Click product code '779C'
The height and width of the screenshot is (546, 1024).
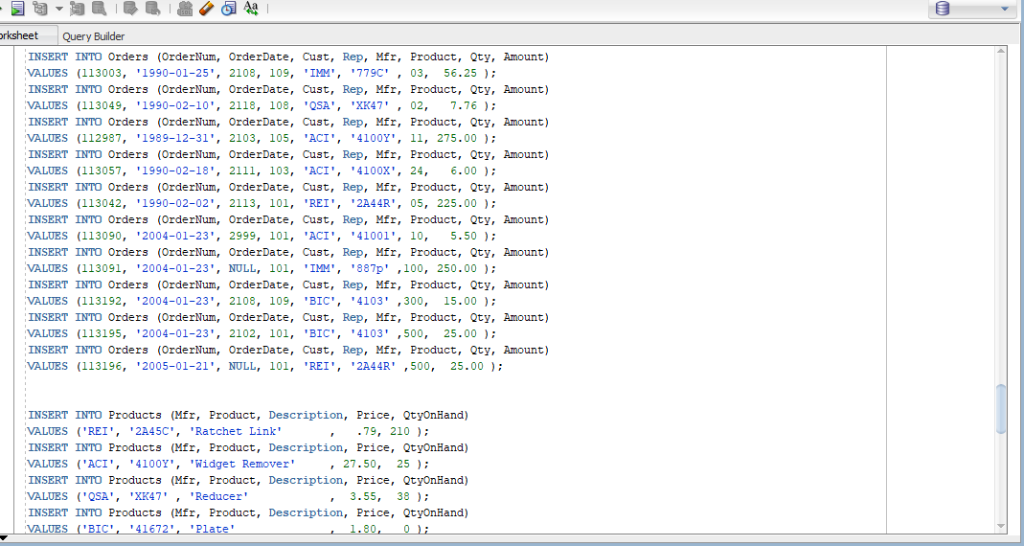tap(370, 73)
